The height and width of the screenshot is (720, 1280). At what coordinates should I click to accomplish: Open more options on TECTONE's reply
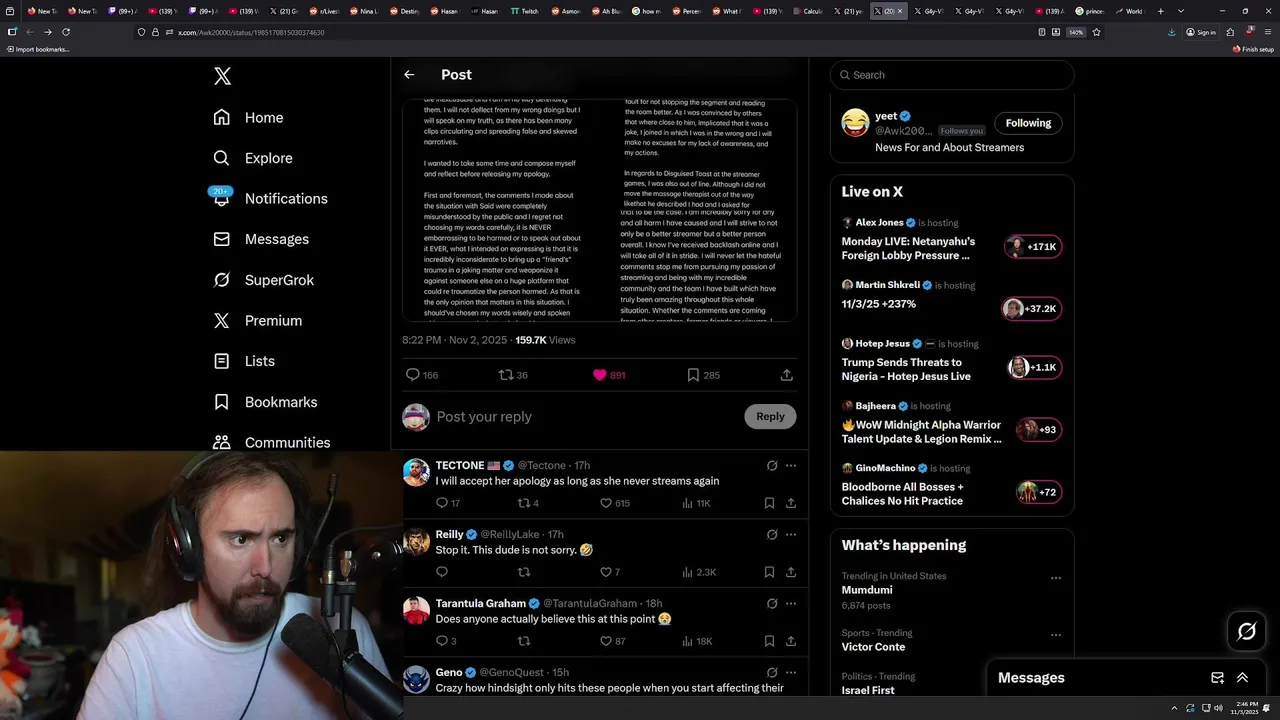(x=791, y=466)
